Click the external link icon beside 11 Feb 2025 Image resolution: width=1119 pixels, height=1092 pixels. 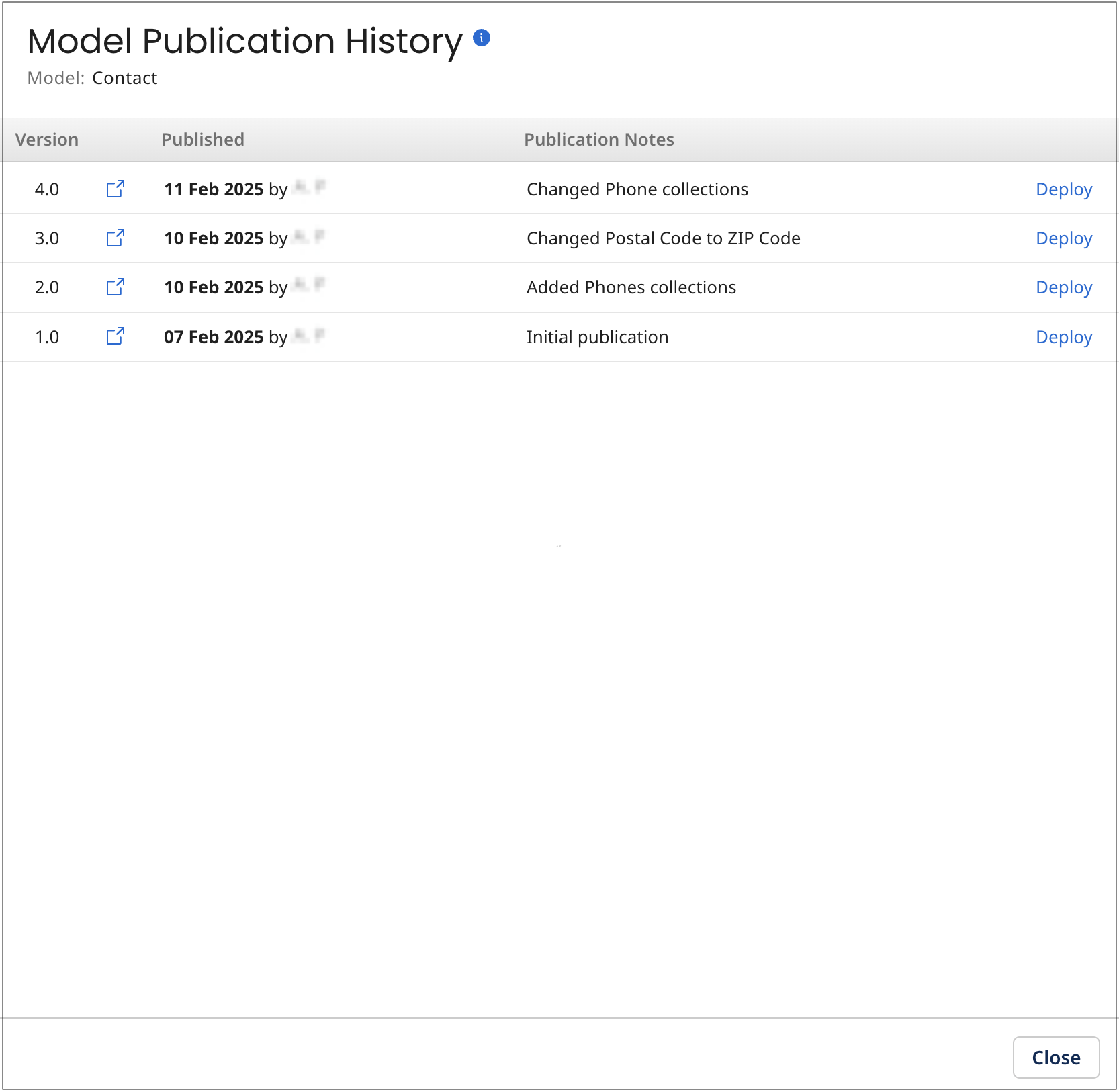(x=115, y=189)
